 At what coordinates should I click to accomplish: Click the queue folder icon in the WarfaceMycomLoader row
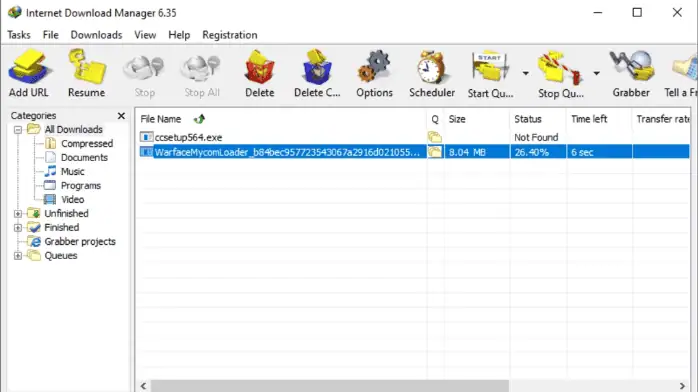pos(435,152)
